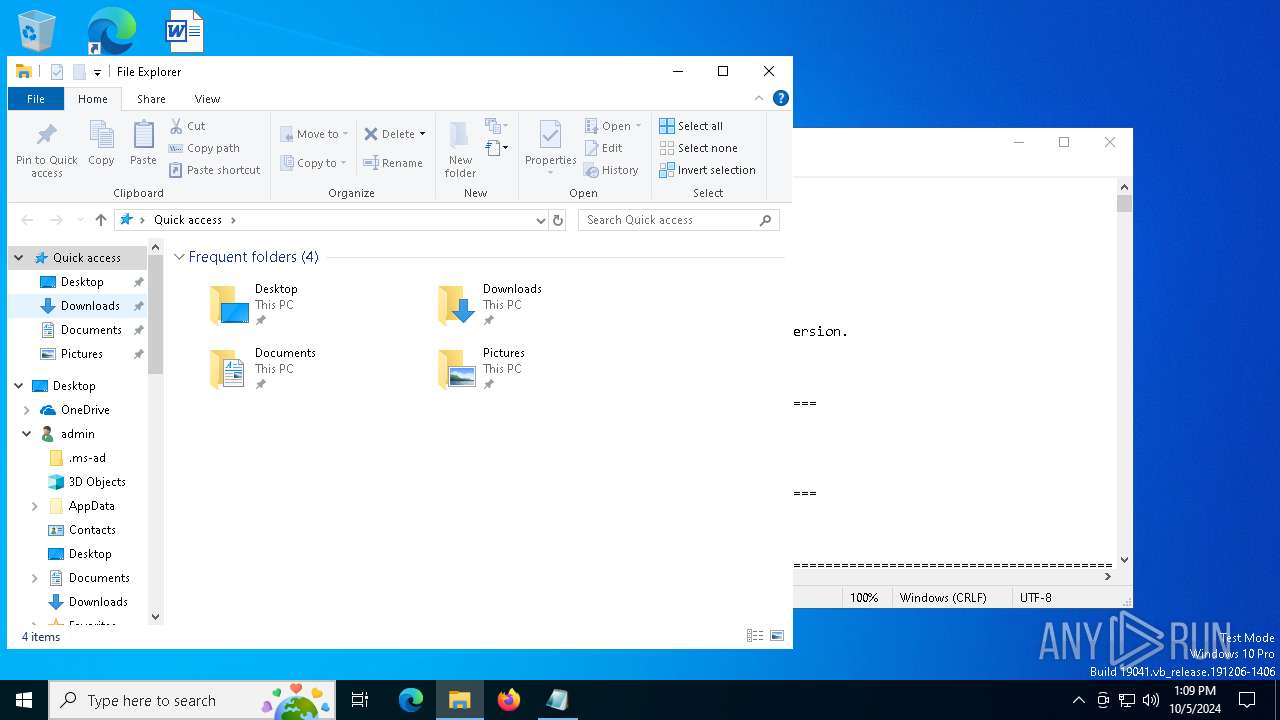Open customize Quick Access Toolbar dropdown
Screen dimensions: 1280x720
point(97,72)
